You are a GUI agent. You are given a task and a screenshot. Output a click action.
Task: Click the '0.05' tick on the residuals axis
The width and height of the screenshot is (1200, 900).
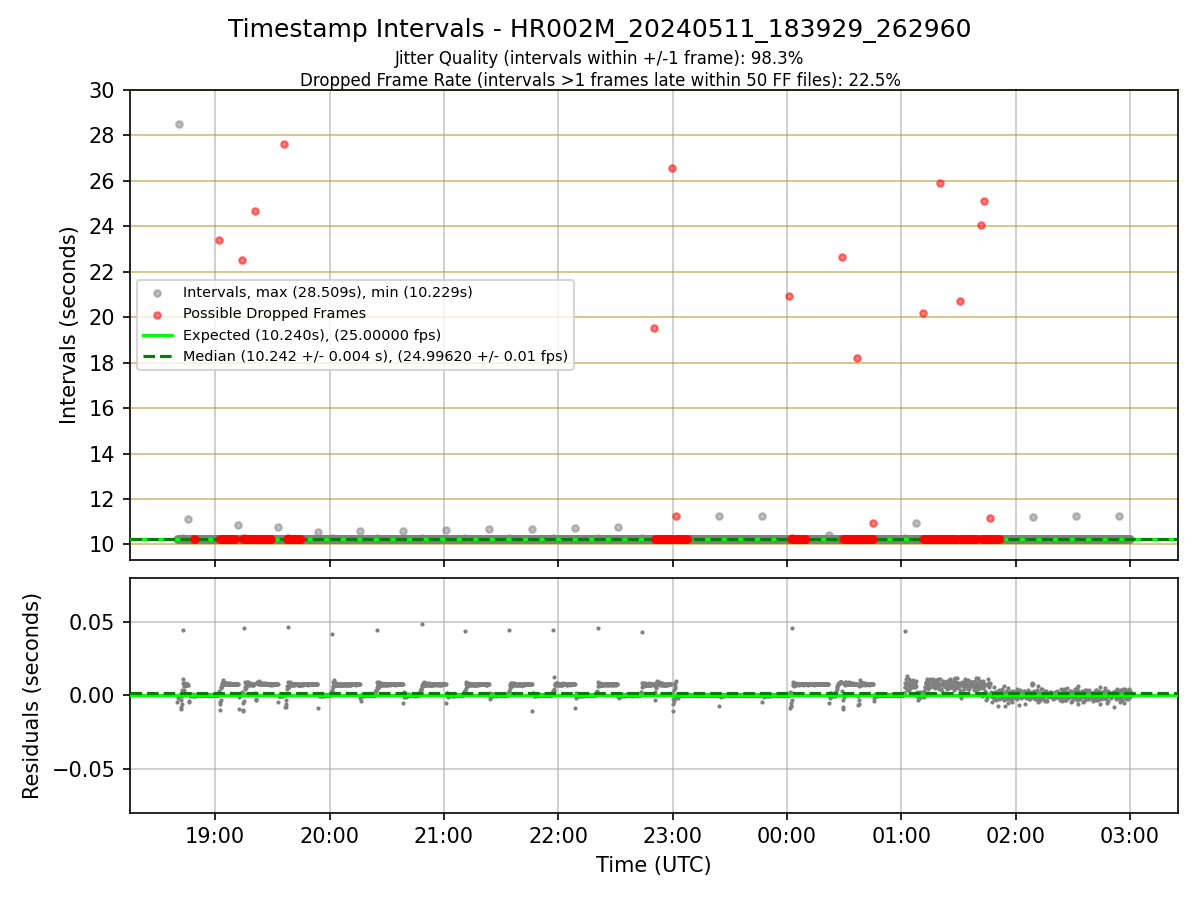(x=92, y=622)
